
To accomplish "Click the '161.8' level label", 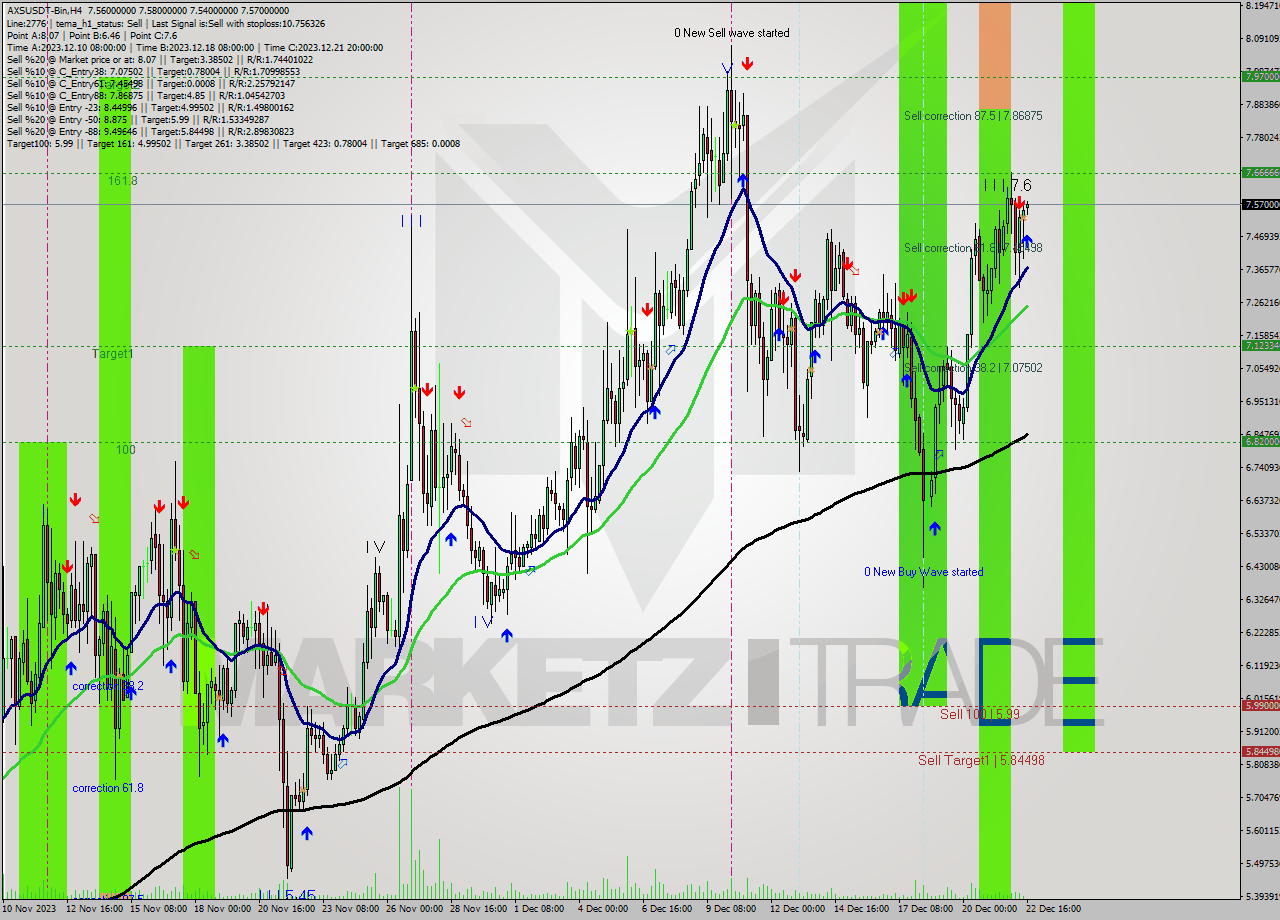I will tap(123, 180).
